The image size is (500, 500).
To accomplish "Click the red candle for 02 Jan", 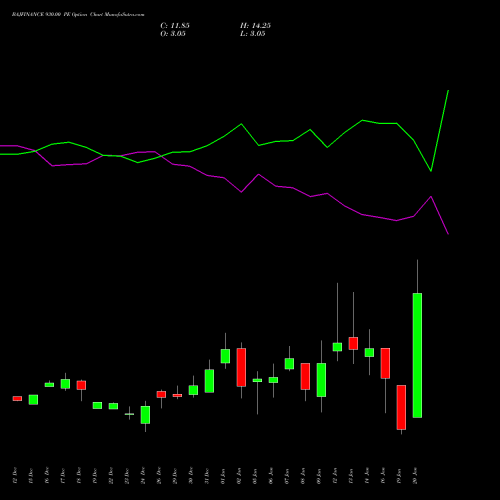I will click(x=241, y=367).
